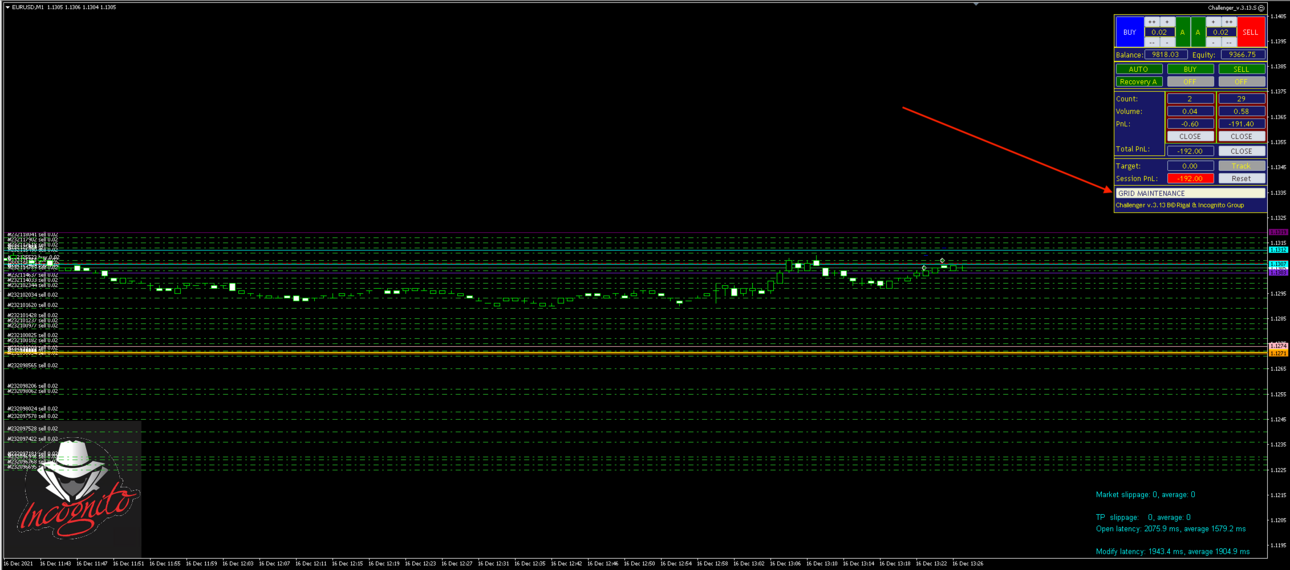Switch the OFF toggle under green SELL
Viewport: 1290px width, 570px height.
tap(1242, 82)
